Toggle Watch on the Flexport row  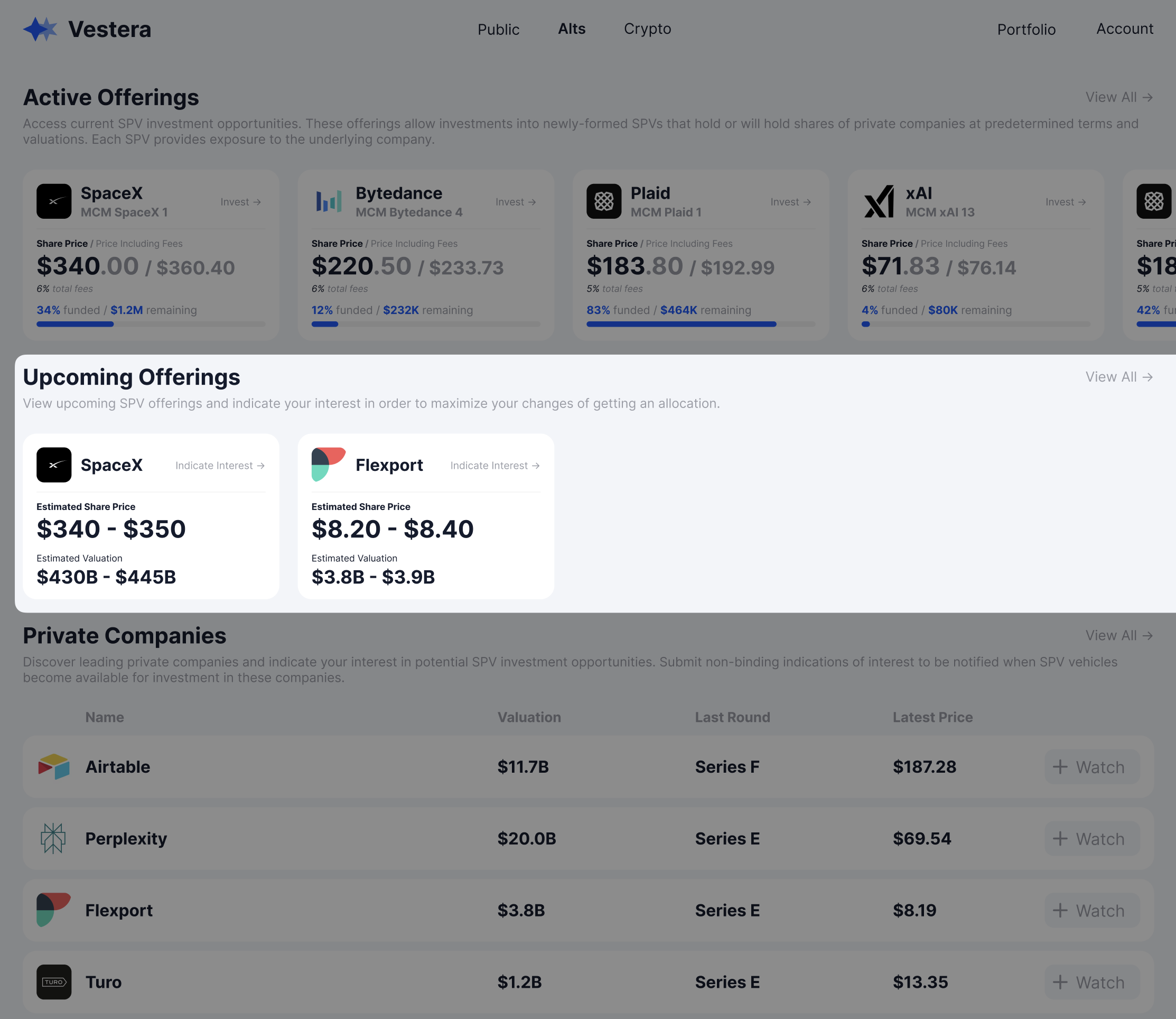(x=1091, y=911)
